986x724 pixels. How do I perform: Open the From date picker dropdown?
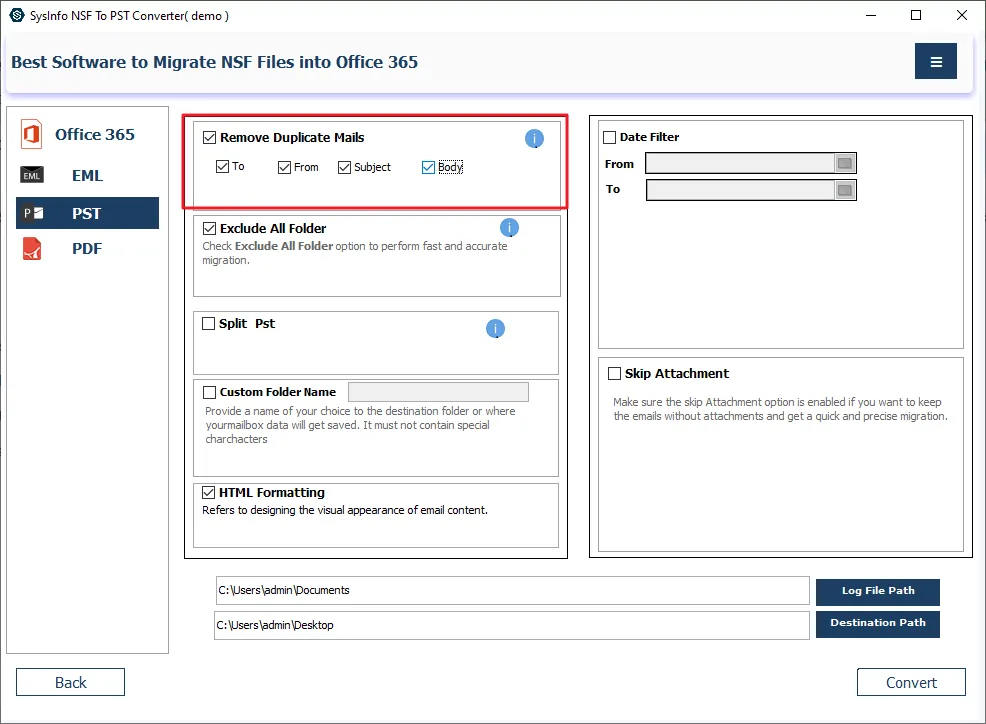tap(845, 164)
